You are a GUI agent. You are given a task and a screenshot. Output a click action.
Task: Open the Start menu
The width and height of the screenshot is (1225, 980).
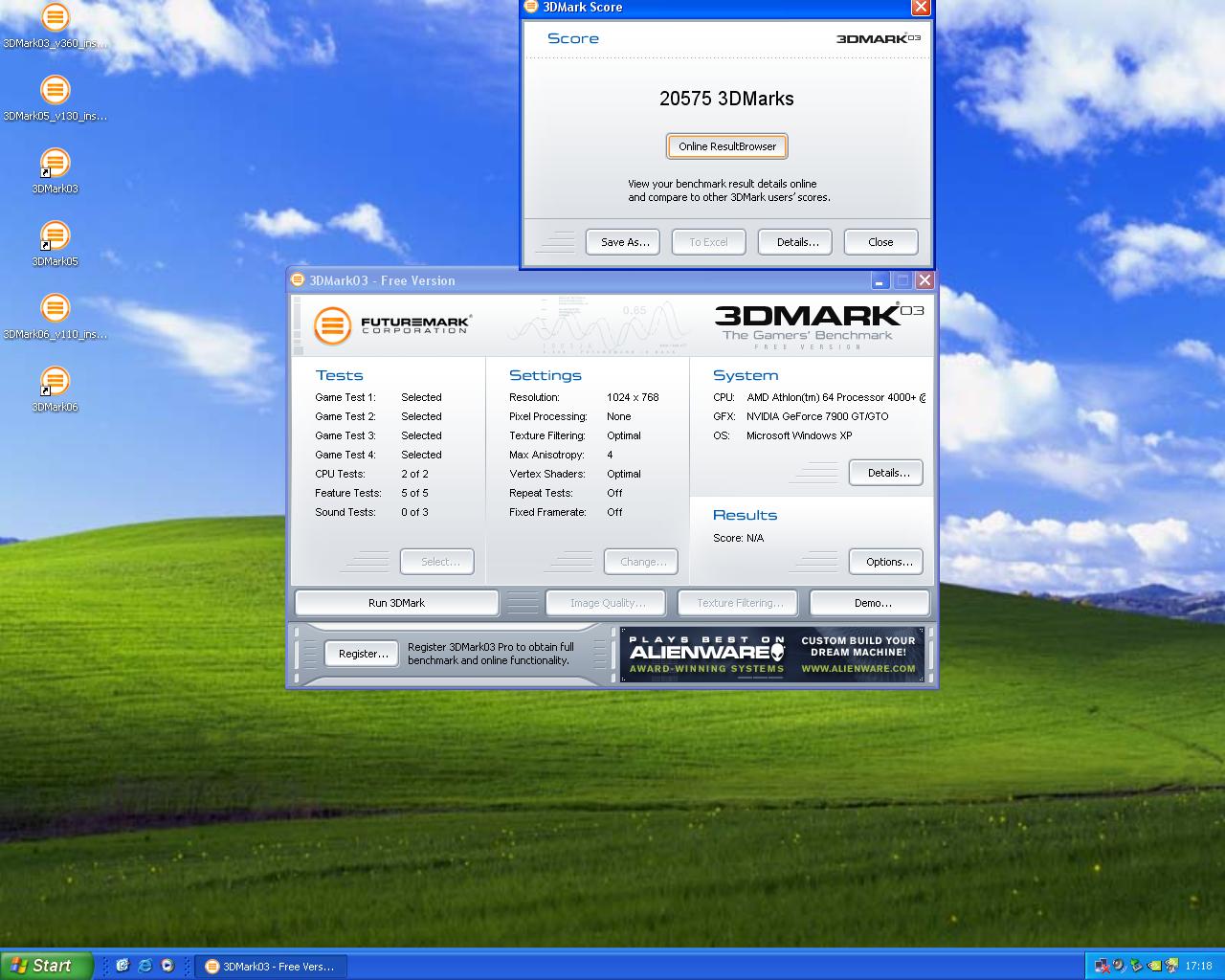(46, 966)
